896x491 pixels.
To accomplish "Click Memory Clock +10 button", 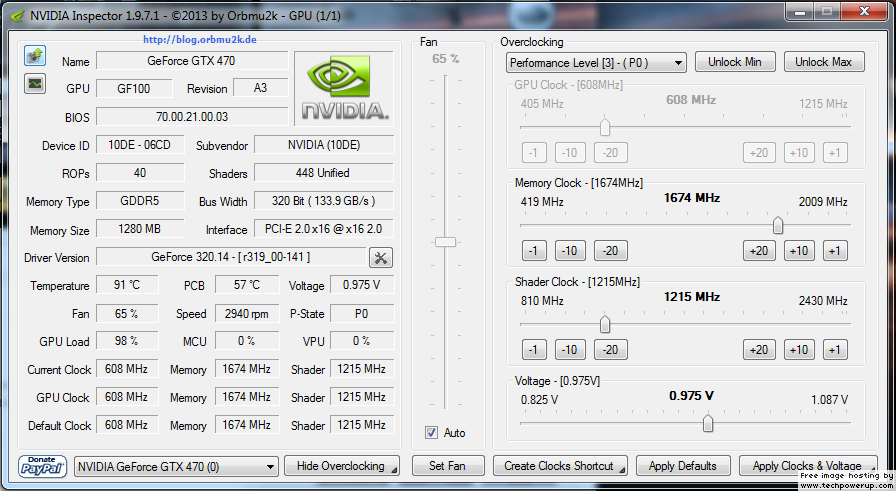I will coord(799,251).
